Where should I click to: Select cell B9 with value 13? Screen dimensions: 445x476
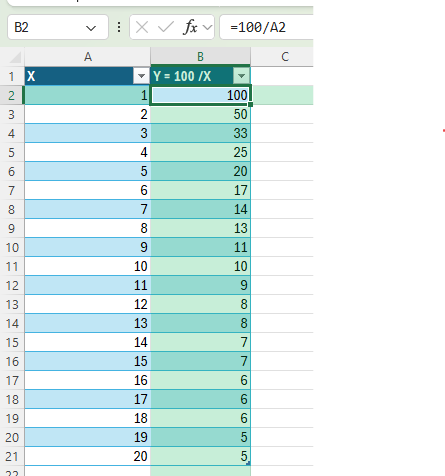pos(200,228)
